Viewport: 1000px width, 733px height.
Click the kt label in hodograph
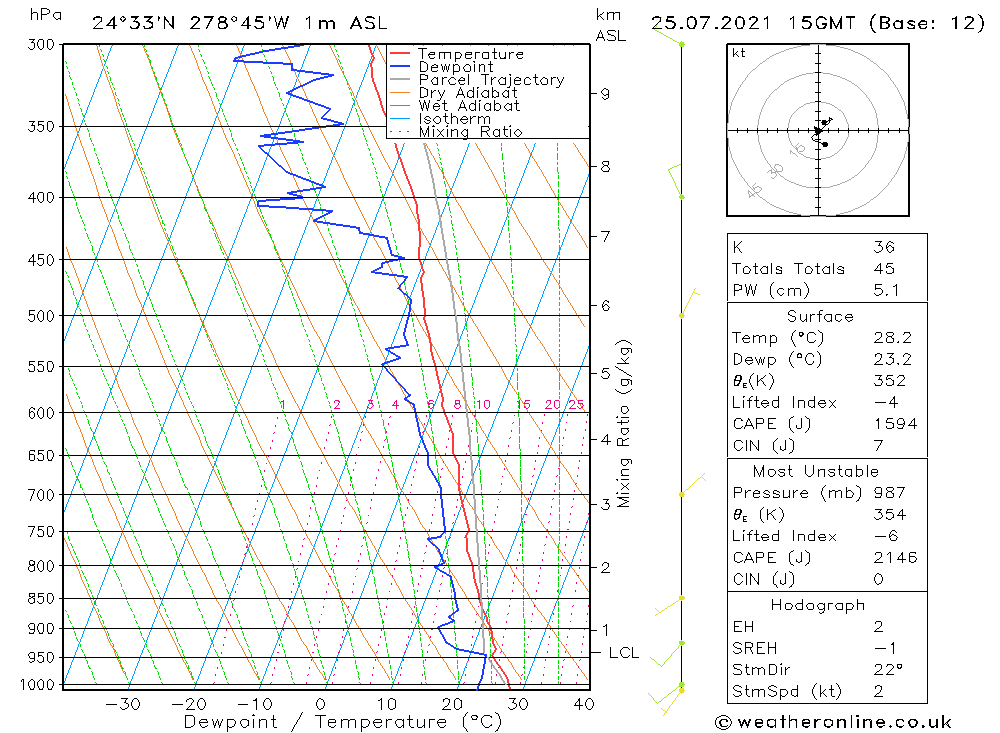[x=739, y=53]
